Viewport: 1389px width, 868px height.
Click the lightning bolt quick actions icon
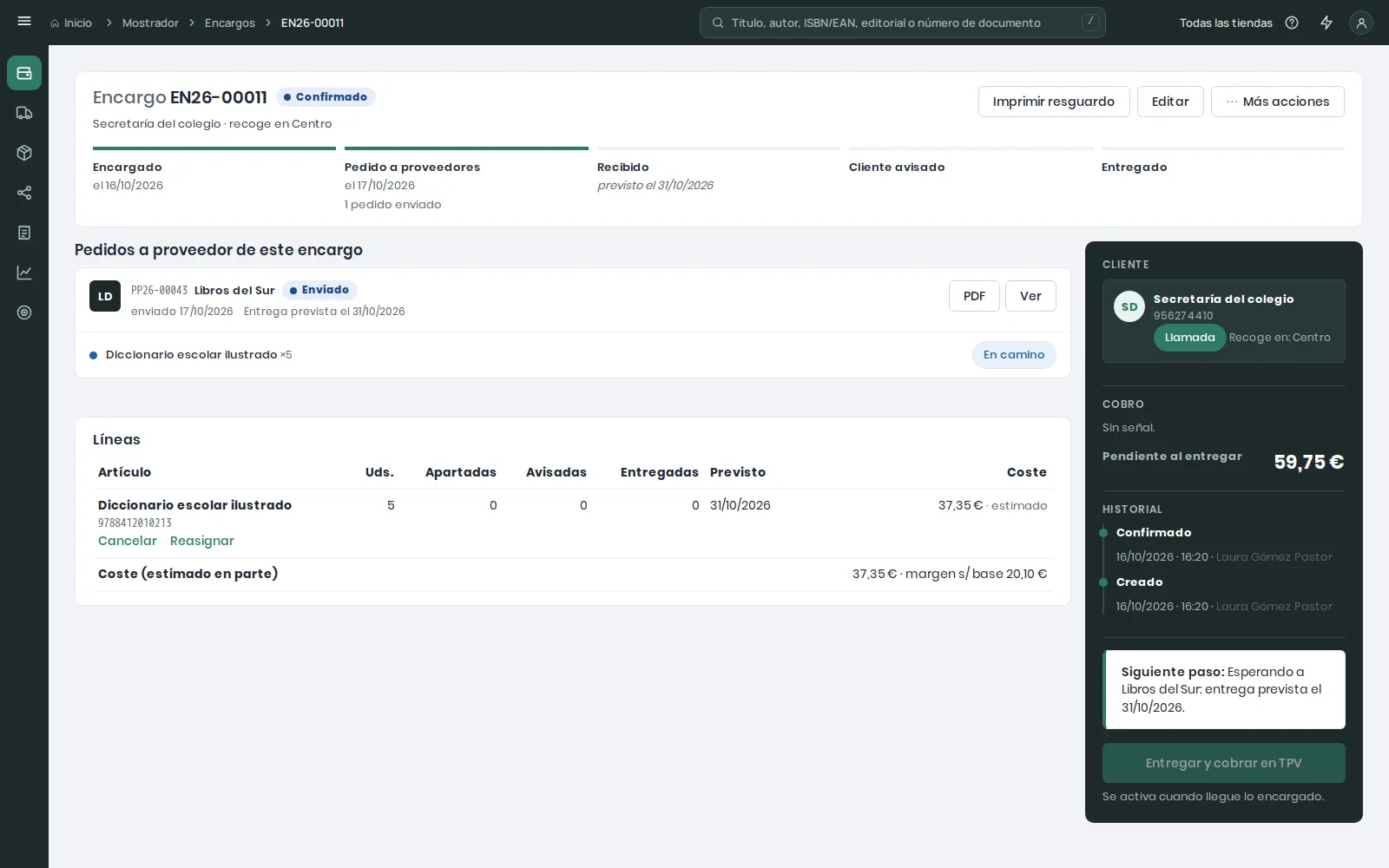tap(1326, 23)
